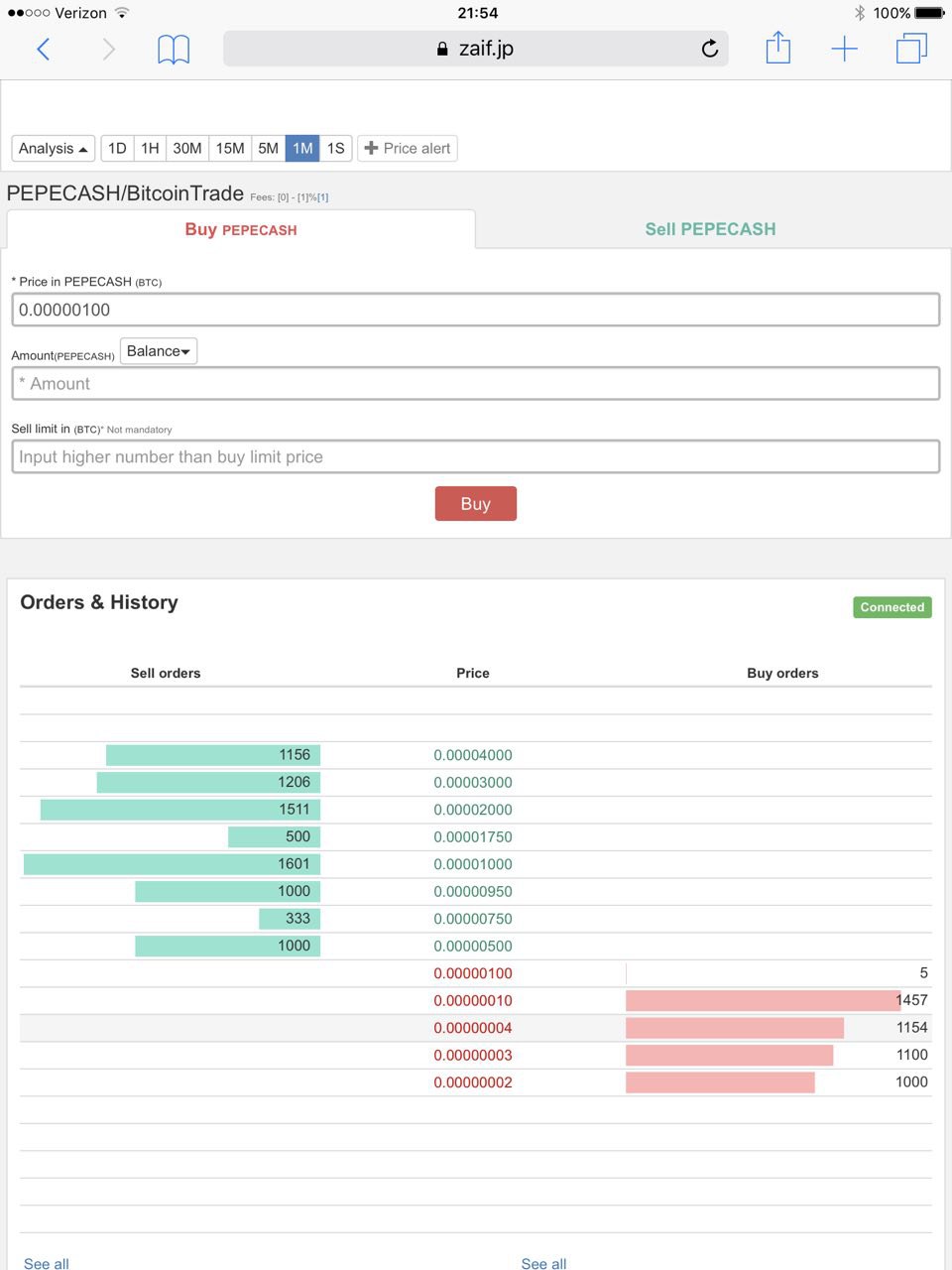This screenshot has width=952, height=1270.
Task: Click sell order amount 1156
Action: click(295, 755)
